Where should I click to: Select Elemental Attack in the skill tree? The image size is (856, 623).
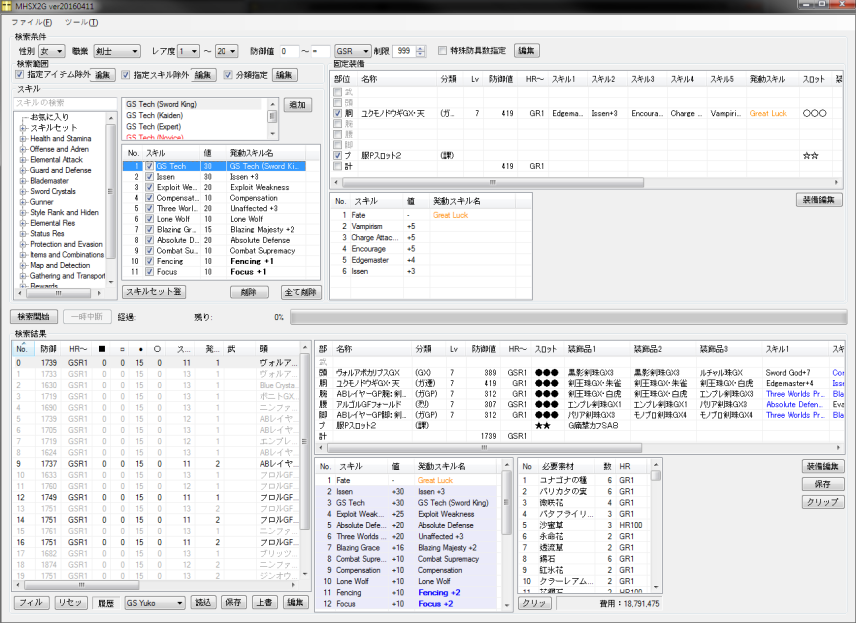click(58, 158)
